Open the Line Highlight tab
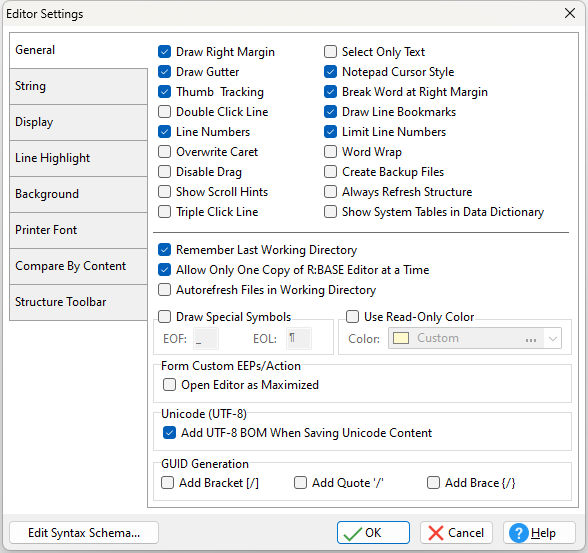 click(x=78, y=158)
